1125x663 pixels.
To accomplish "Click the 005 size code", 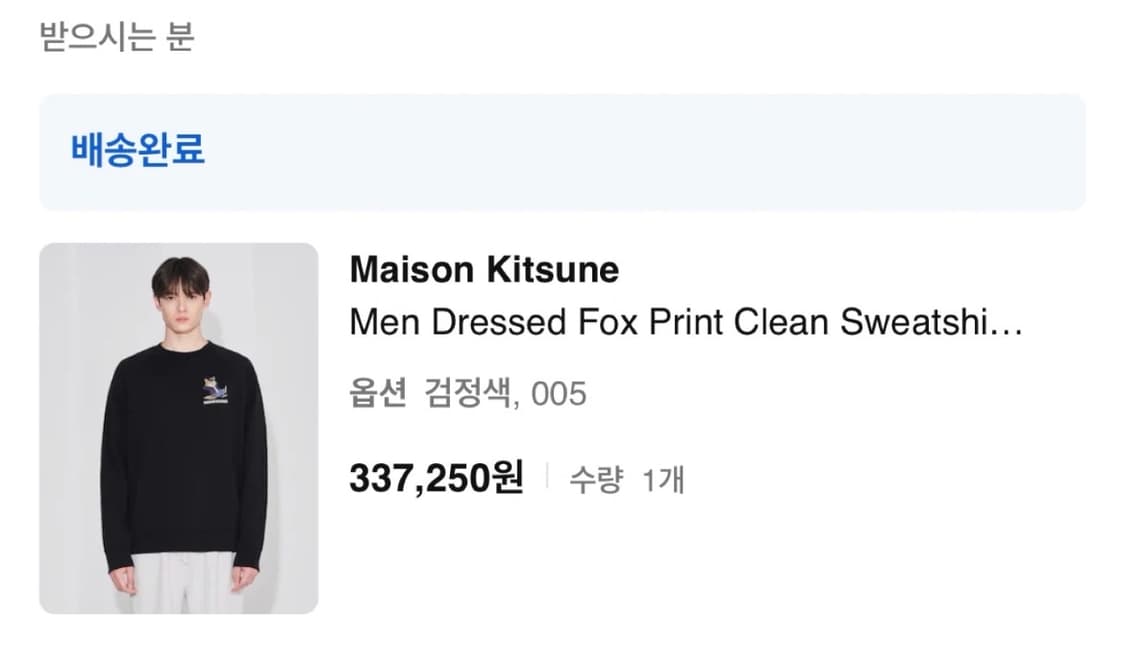I will point(558,394).
